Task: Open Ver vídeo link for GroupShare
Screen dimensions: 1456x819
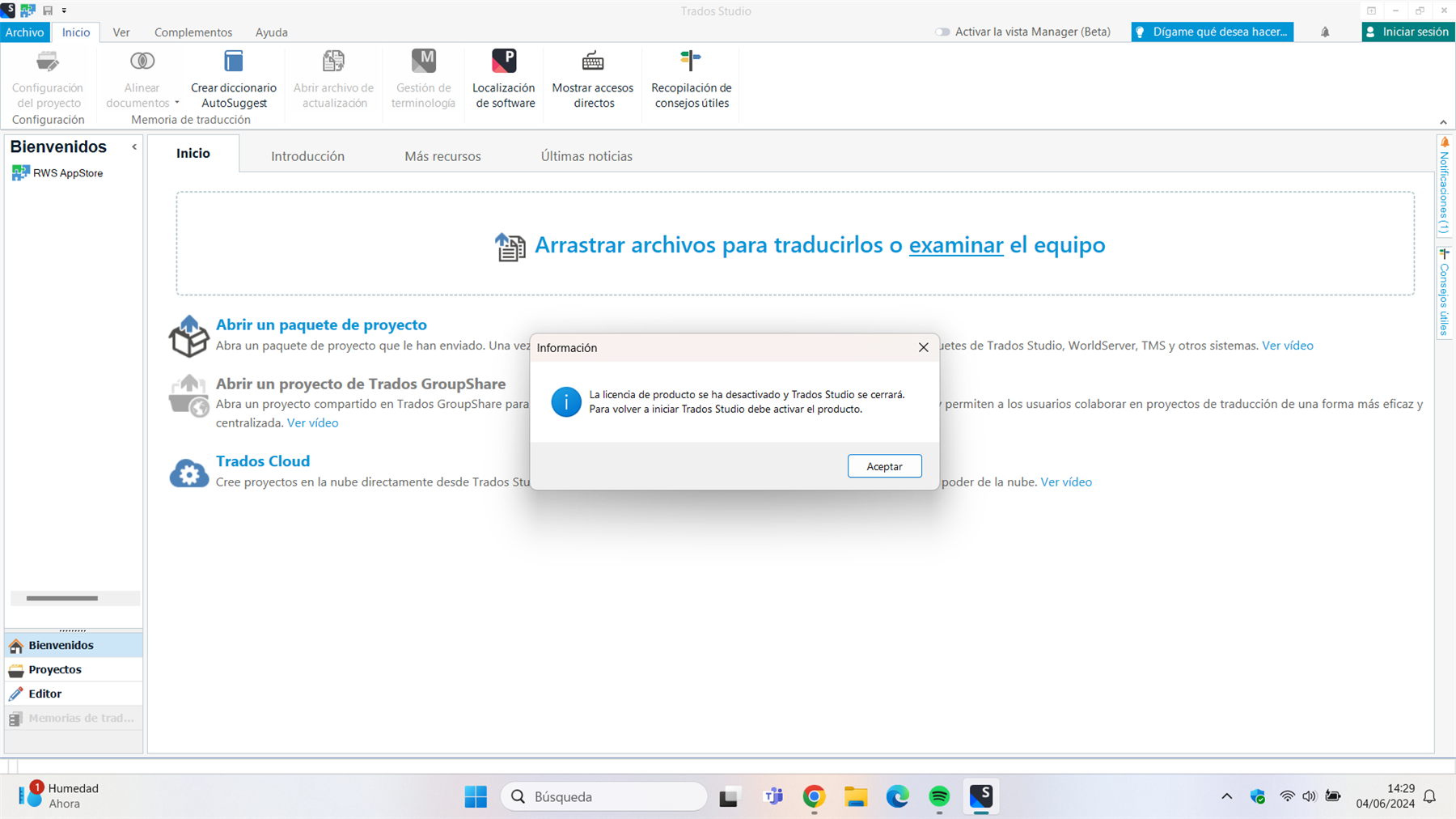Action: point(312,423)
